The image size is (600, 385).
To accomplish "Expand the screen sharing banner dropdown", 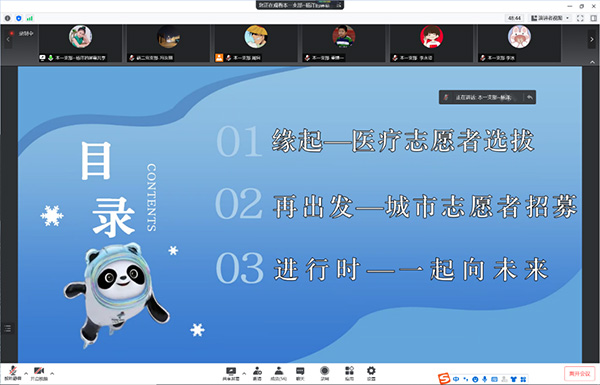I will click(339, 5).
